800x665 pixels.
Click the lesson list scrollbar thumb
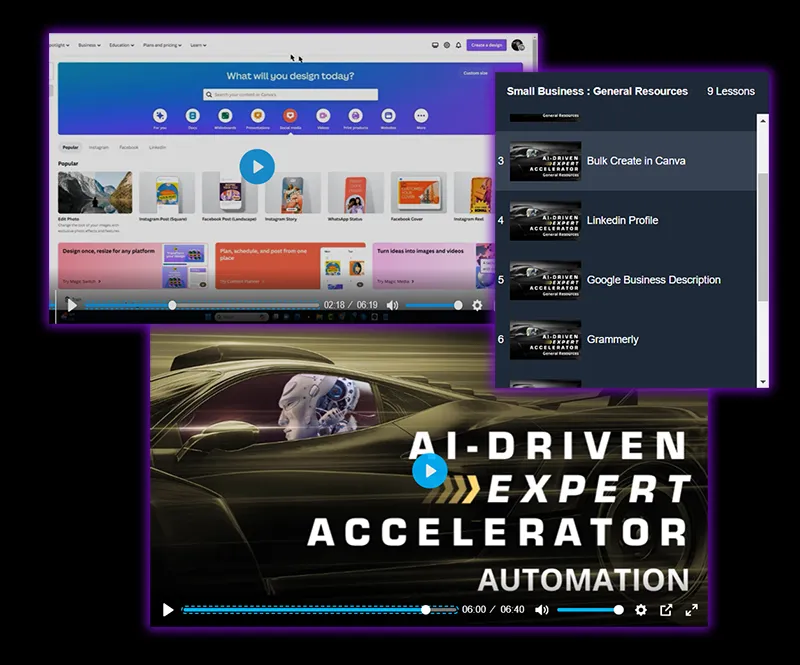click(763, 237)
